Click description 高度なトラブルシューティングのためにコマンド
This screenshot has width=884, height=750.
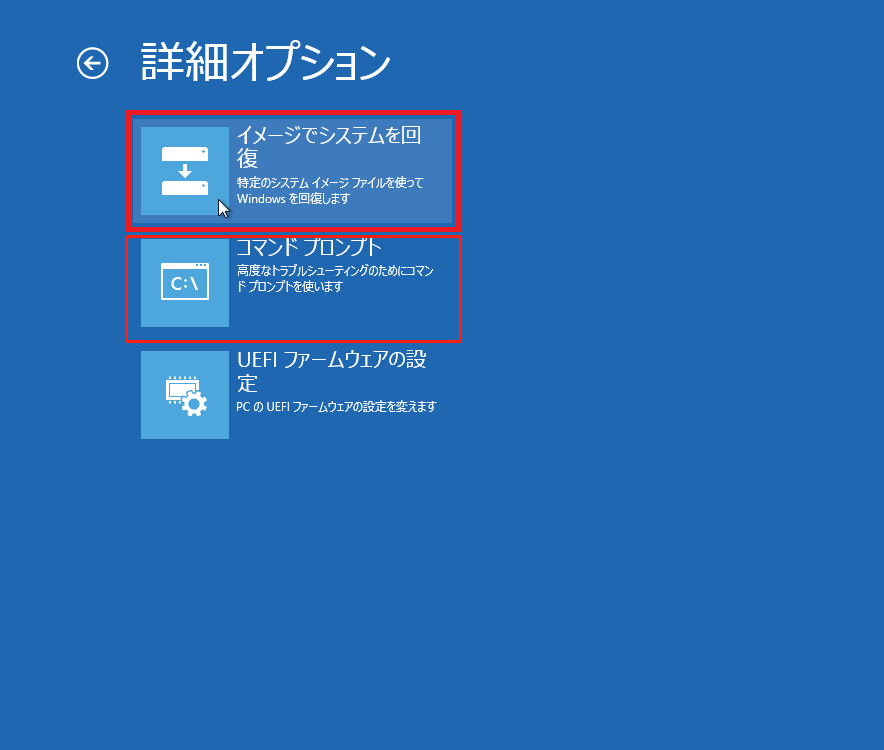tap(335, 279)
